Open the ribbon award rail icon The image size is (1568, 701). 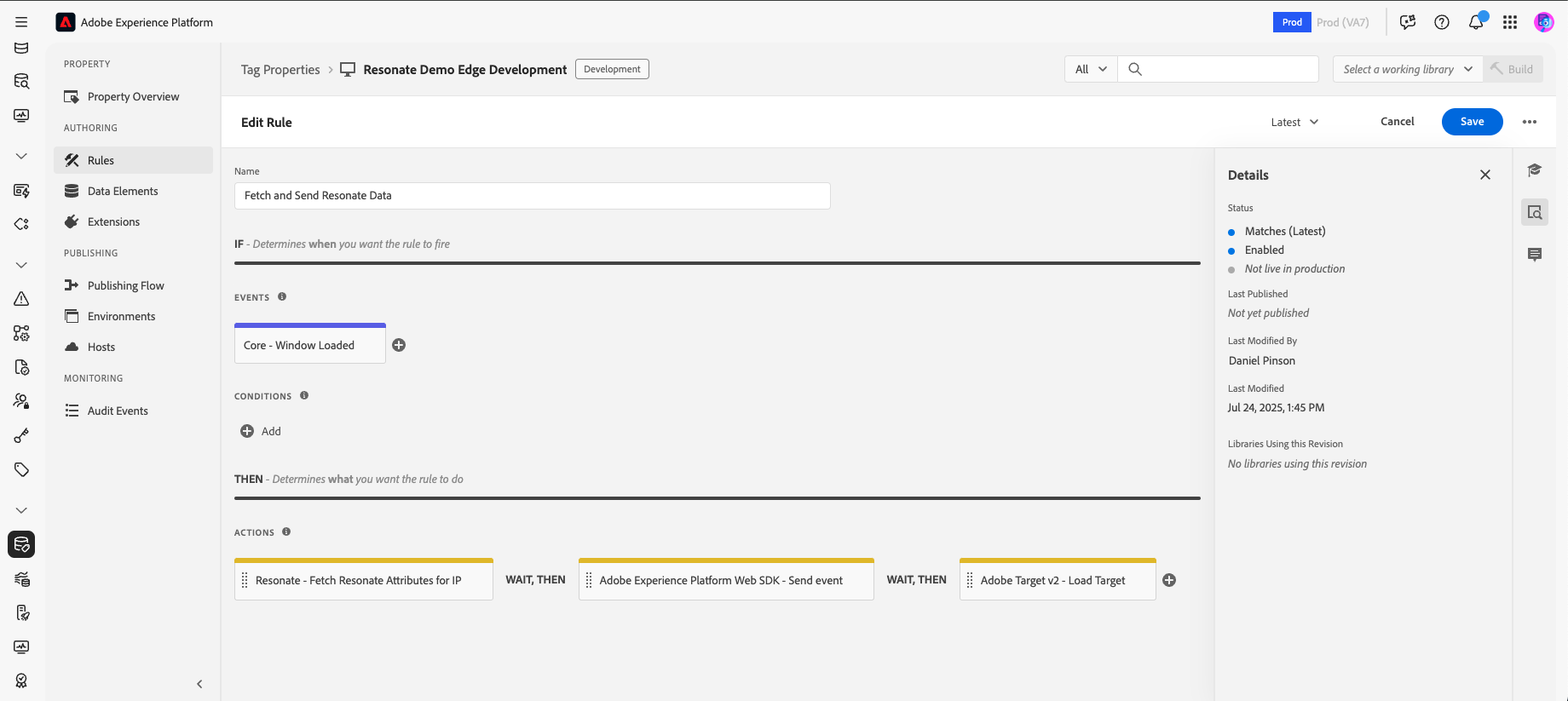click(21, 681)
